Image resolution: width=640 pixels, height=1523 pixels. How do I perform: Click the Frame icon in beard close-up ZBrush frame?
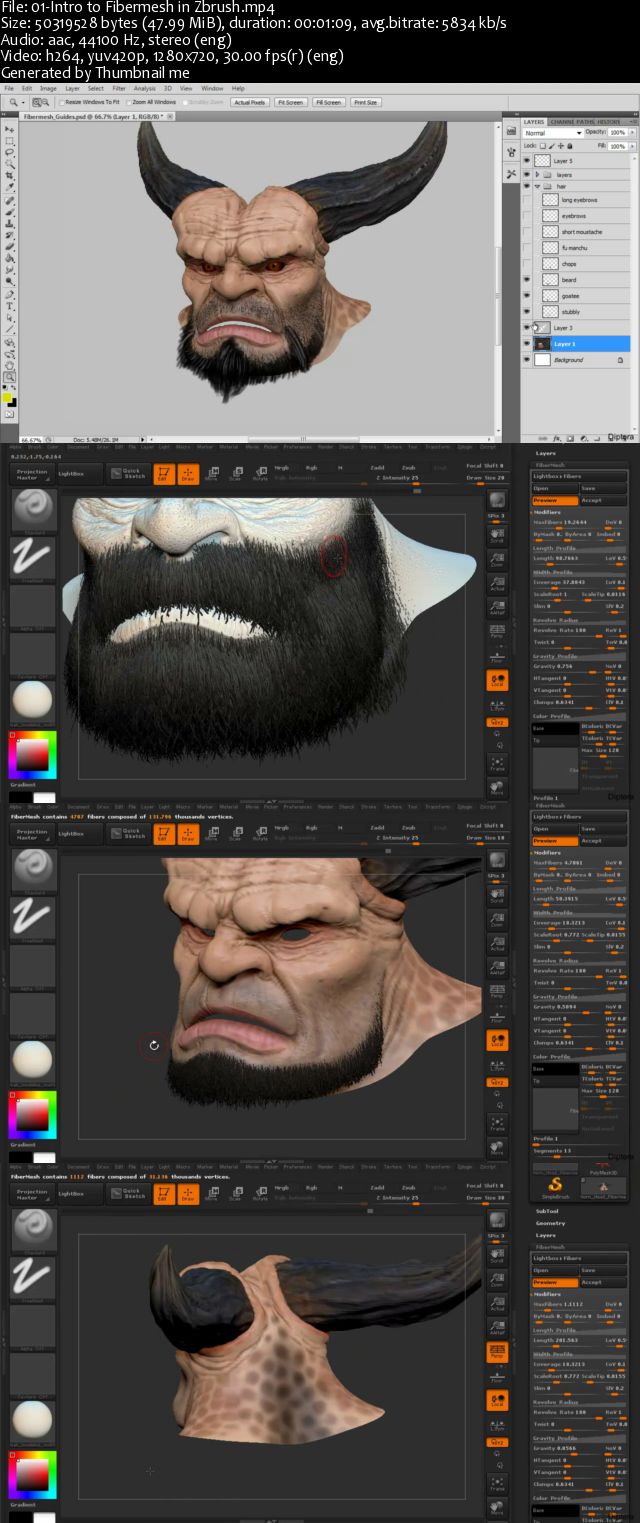pyautogui.click(x=497, y=763)
